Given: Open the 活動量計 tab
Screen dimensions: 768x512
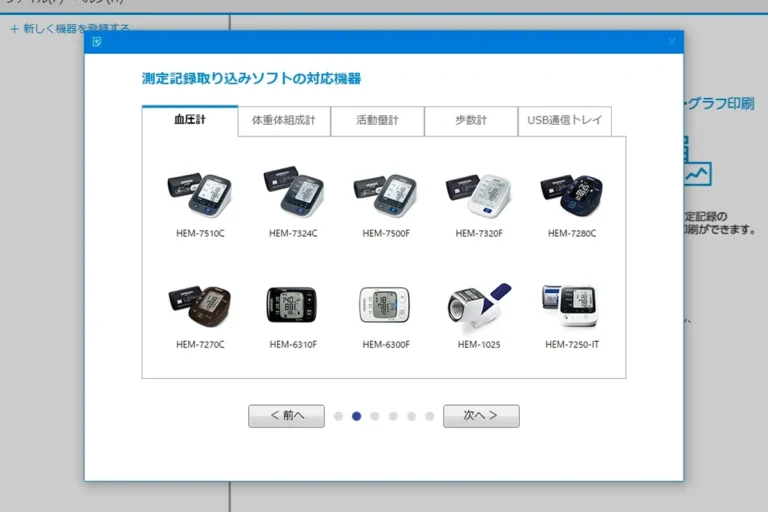Looking at the screenshot, I should click(377, 121).
